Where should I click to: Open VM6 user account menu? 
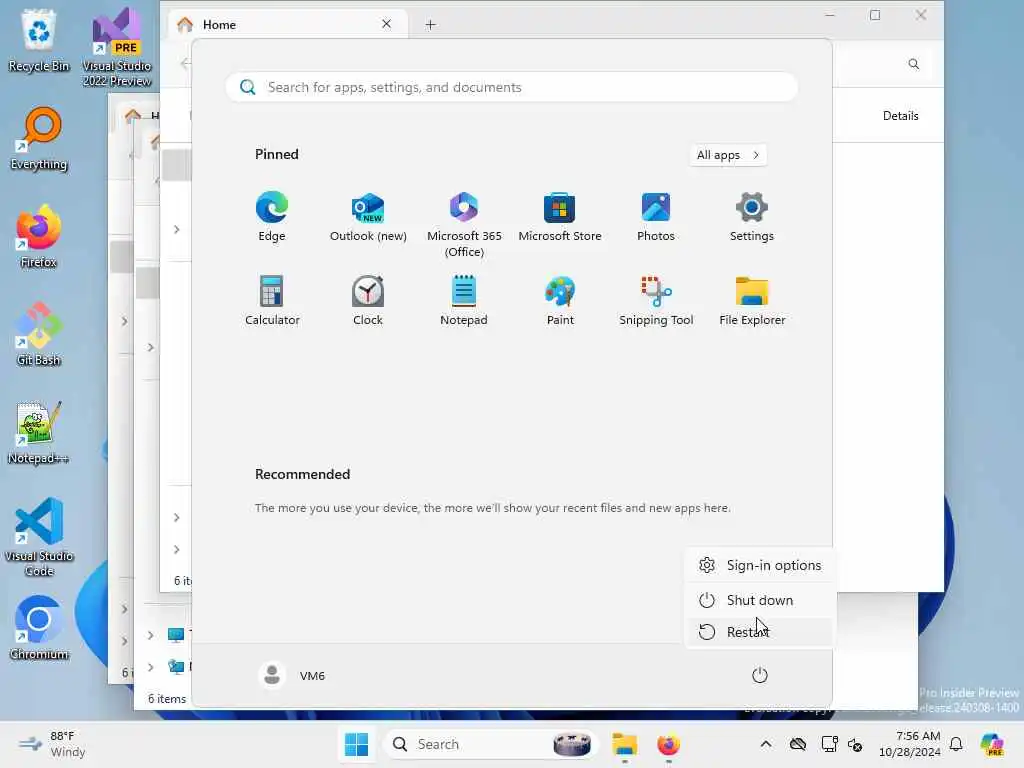point(292,675)
